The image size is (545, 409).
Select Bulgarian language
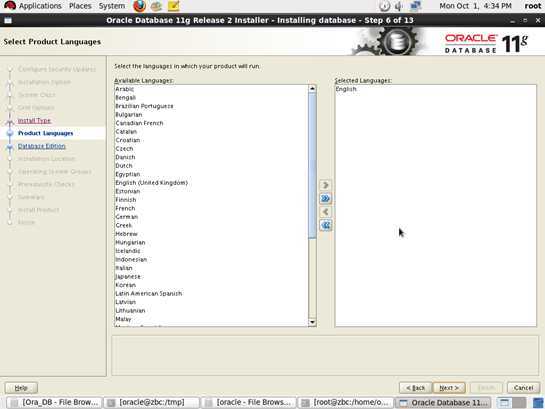click(129, 115)
